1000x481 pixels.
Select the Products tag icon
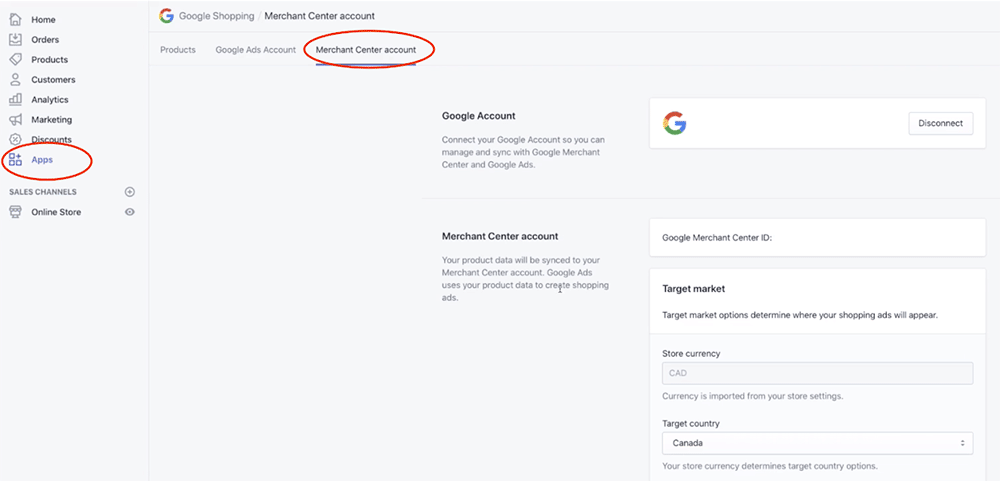[15, 60]
